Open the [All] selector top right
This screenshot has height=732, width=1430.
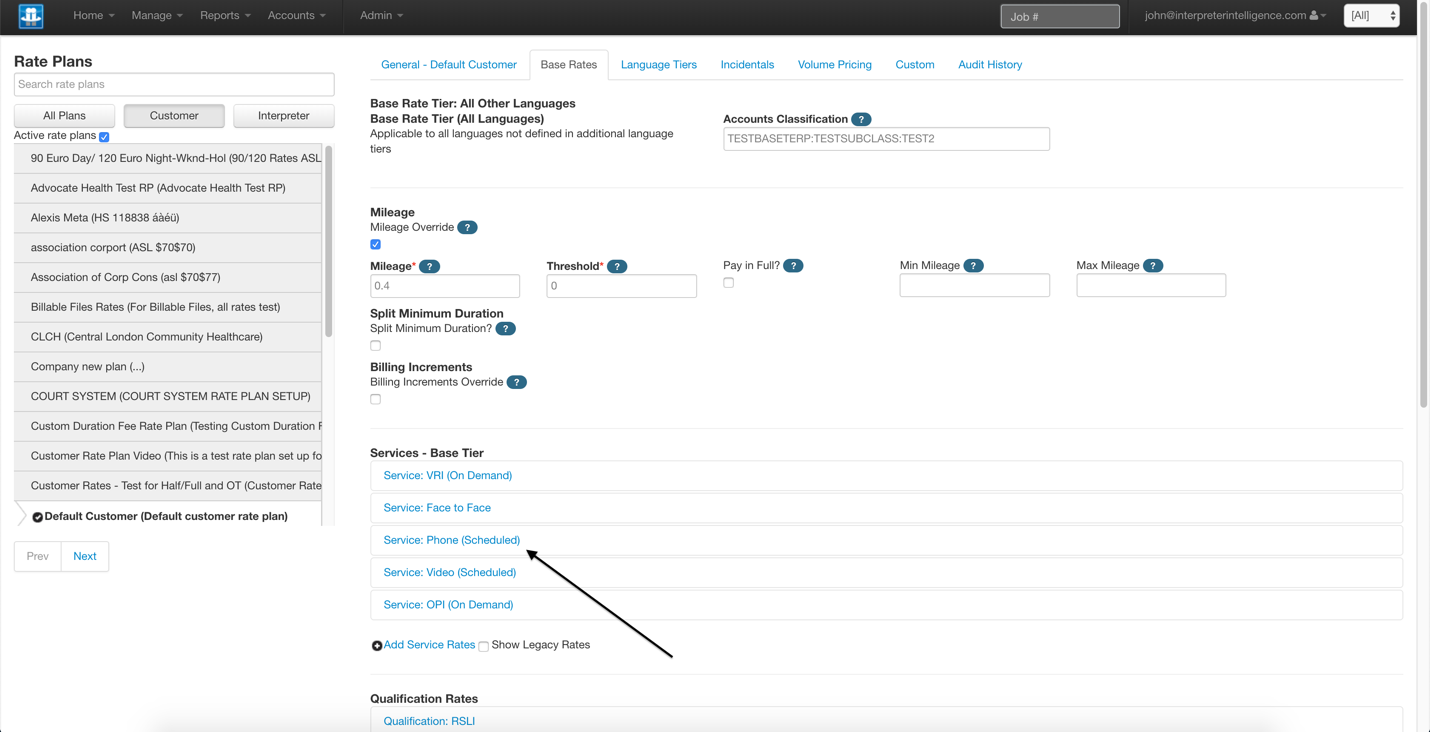click(1371, 15)
